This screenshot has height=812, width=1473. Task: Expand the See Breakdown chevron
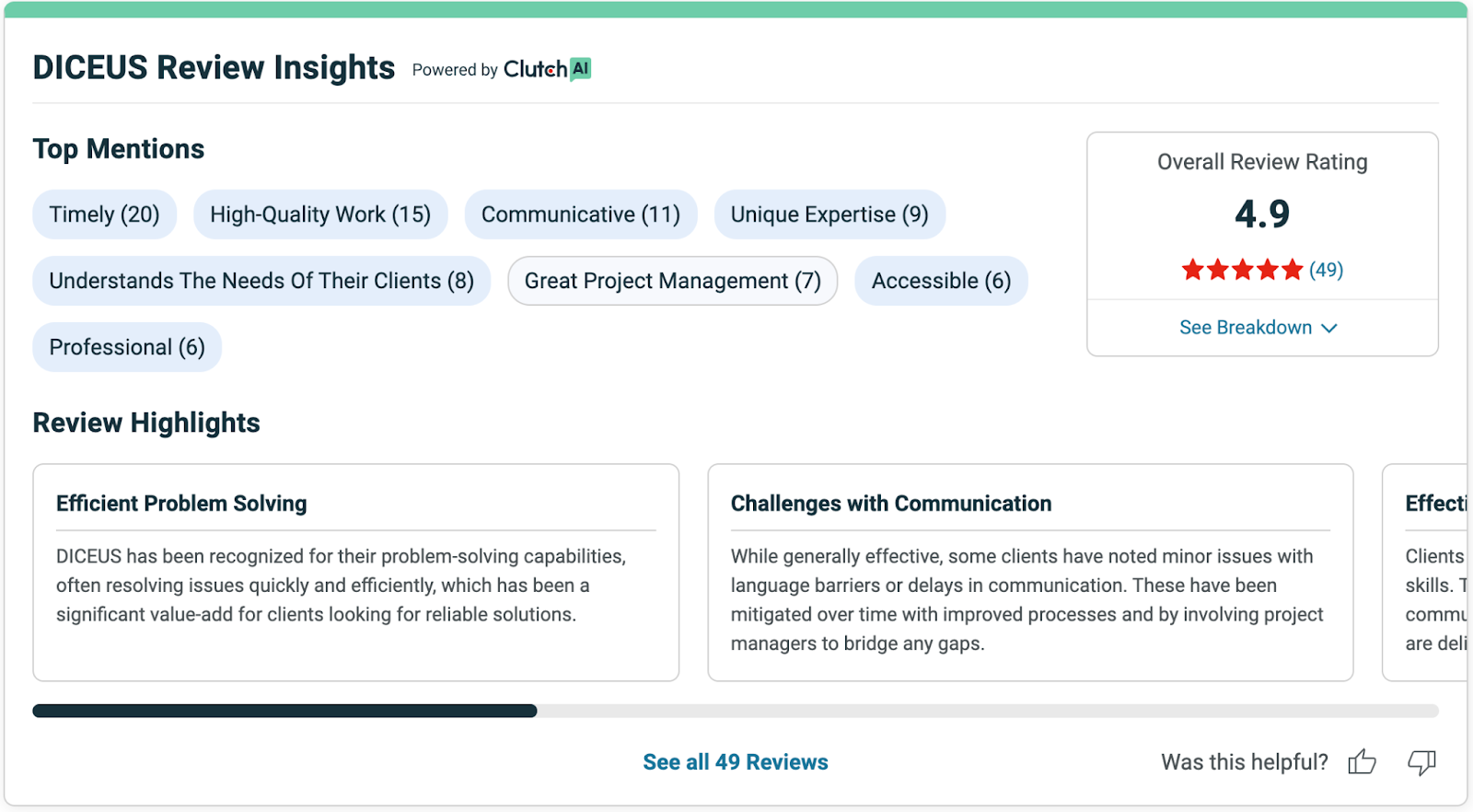pos(1328,328)
